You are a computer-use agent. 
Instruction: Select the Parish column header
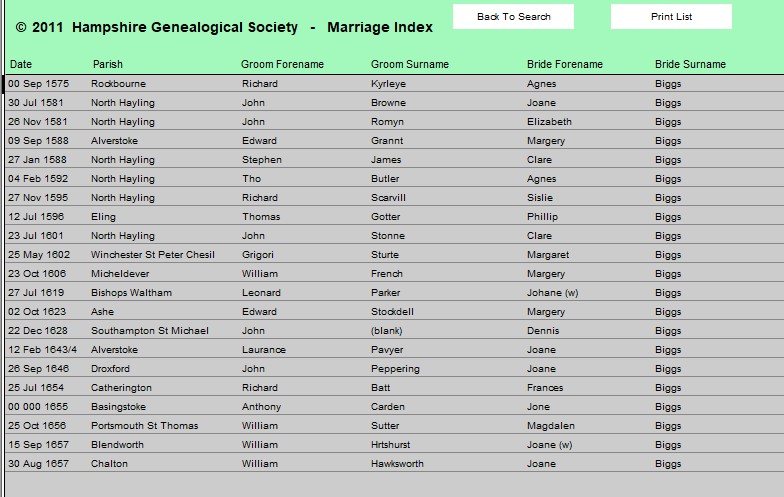click(108, 65)
